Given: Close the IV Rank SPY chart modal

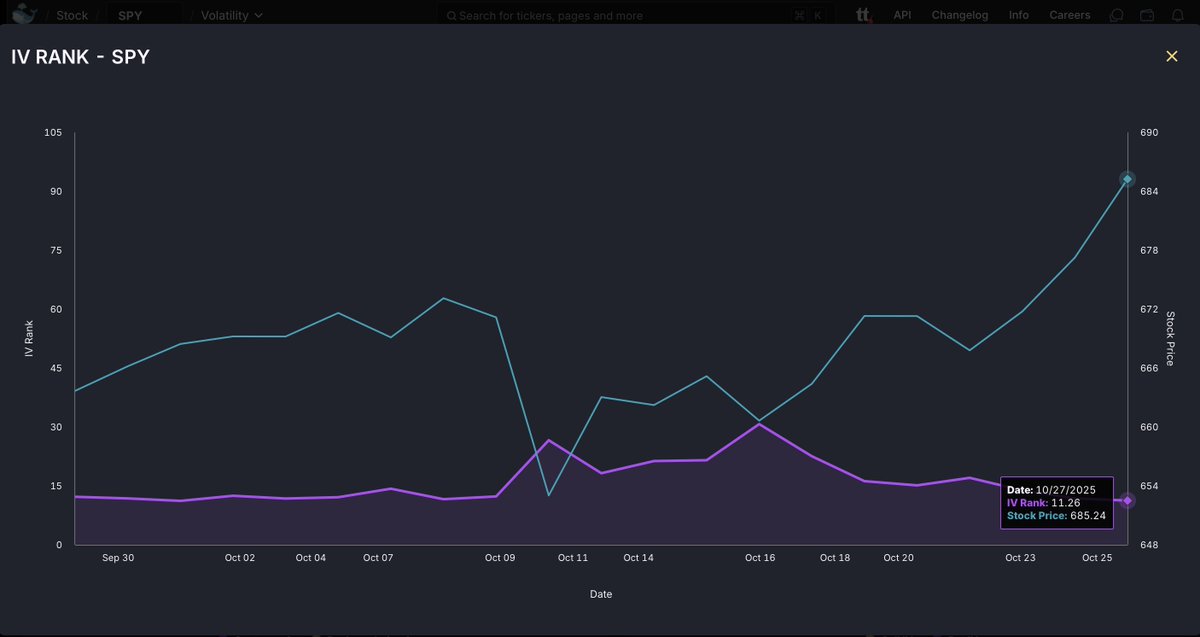Looking at the screenshot, I should (x=1172, y=56).
